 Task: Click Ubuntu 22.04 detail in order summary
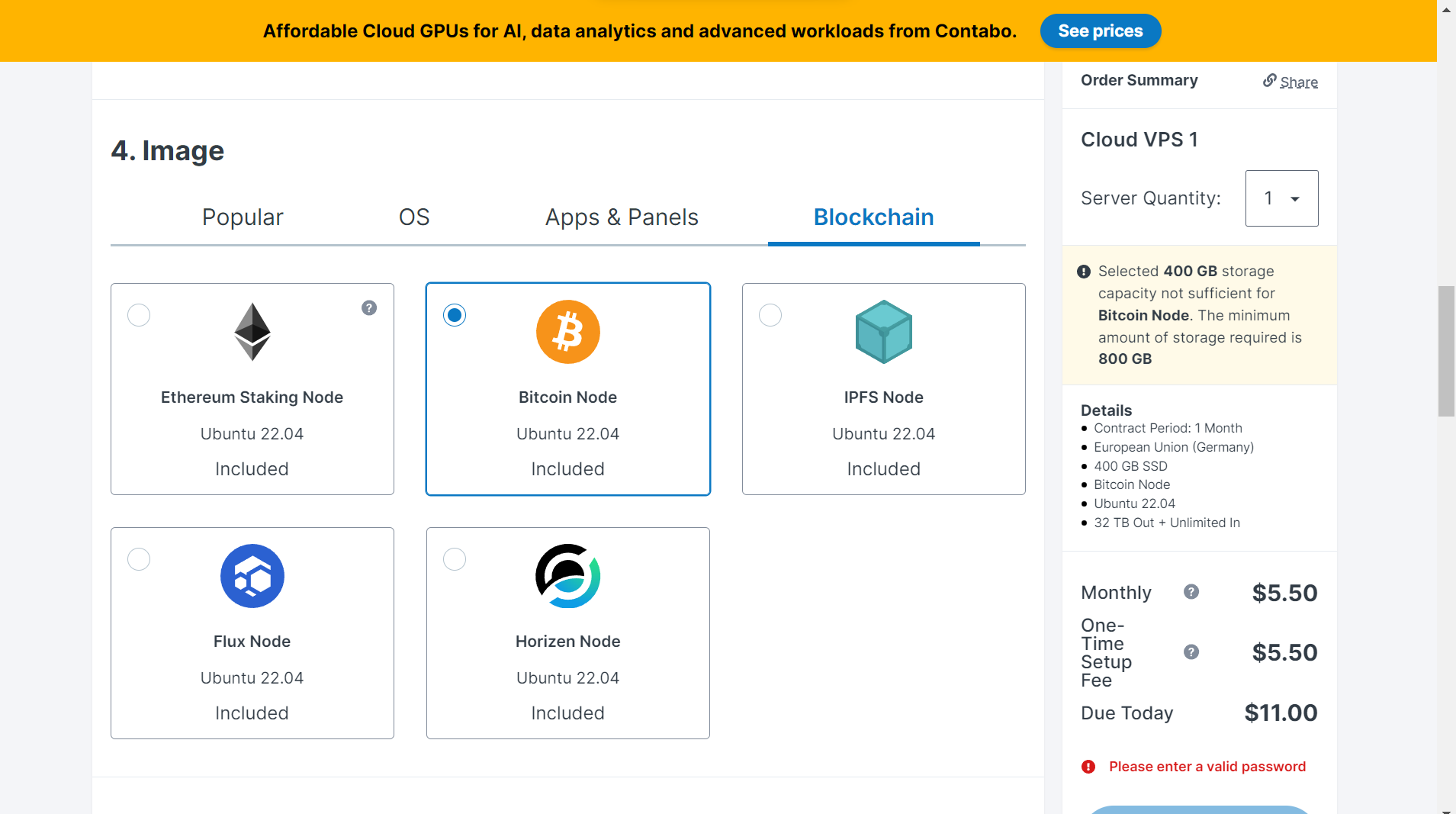(1134, 504)
